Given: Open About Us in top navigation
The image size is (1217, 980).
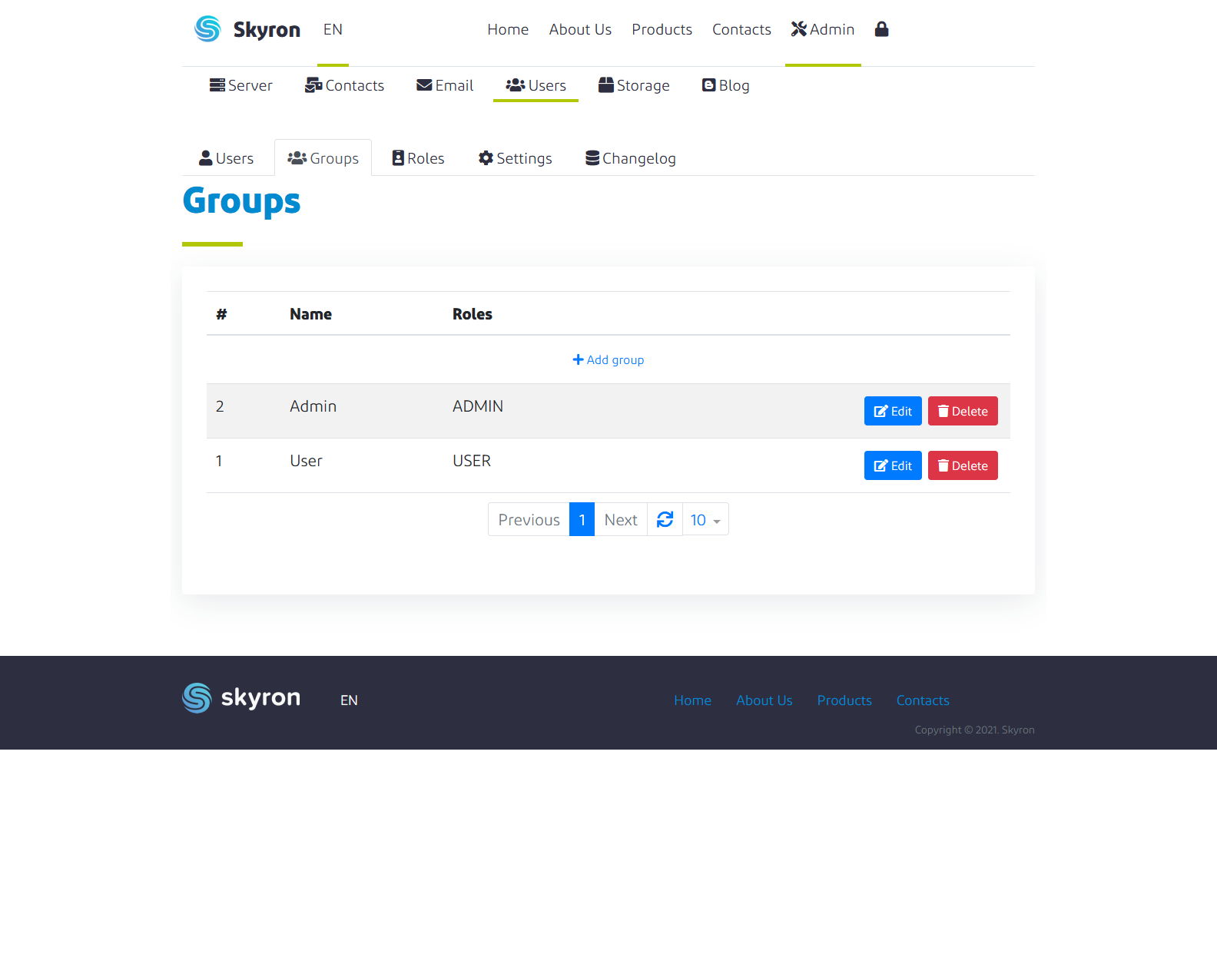Looking at the screenshot, I should coord(580,29).
